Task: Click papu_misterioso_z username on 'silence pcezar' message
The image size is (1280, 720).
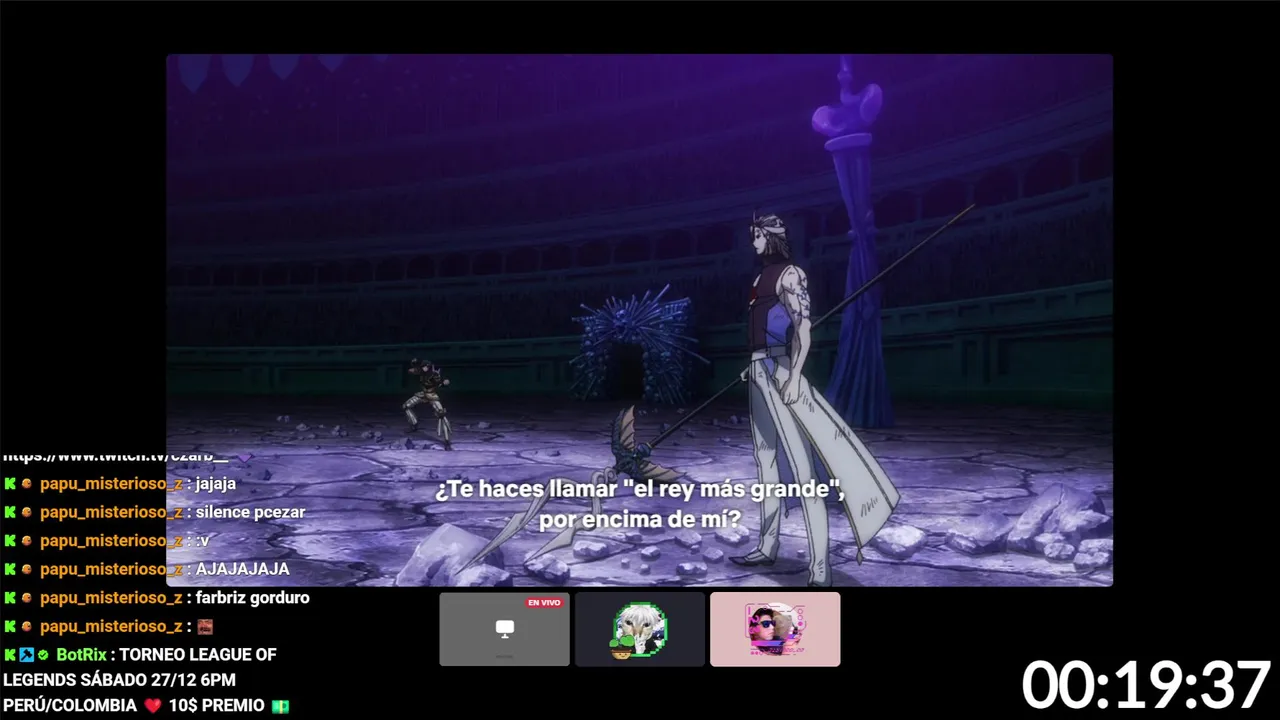Action: click(111, 512)
